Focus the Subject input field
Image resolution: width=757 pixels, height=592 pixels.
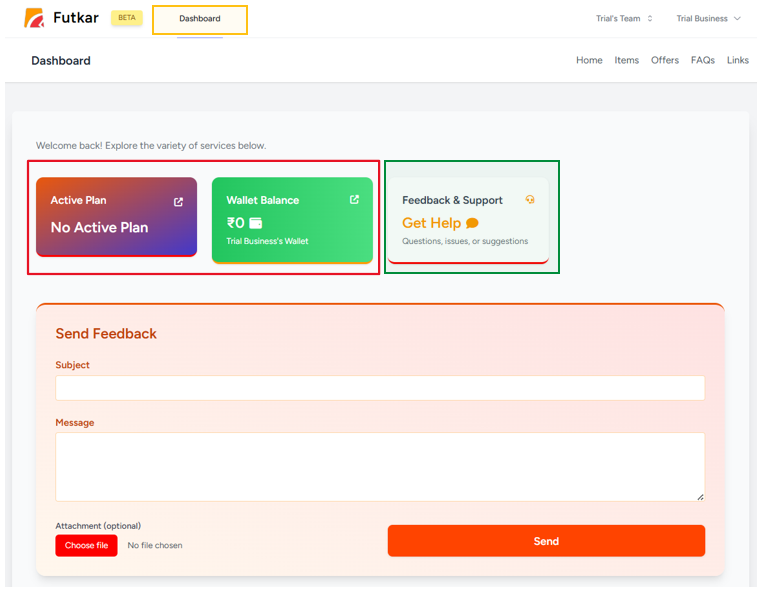click(380, 388)
